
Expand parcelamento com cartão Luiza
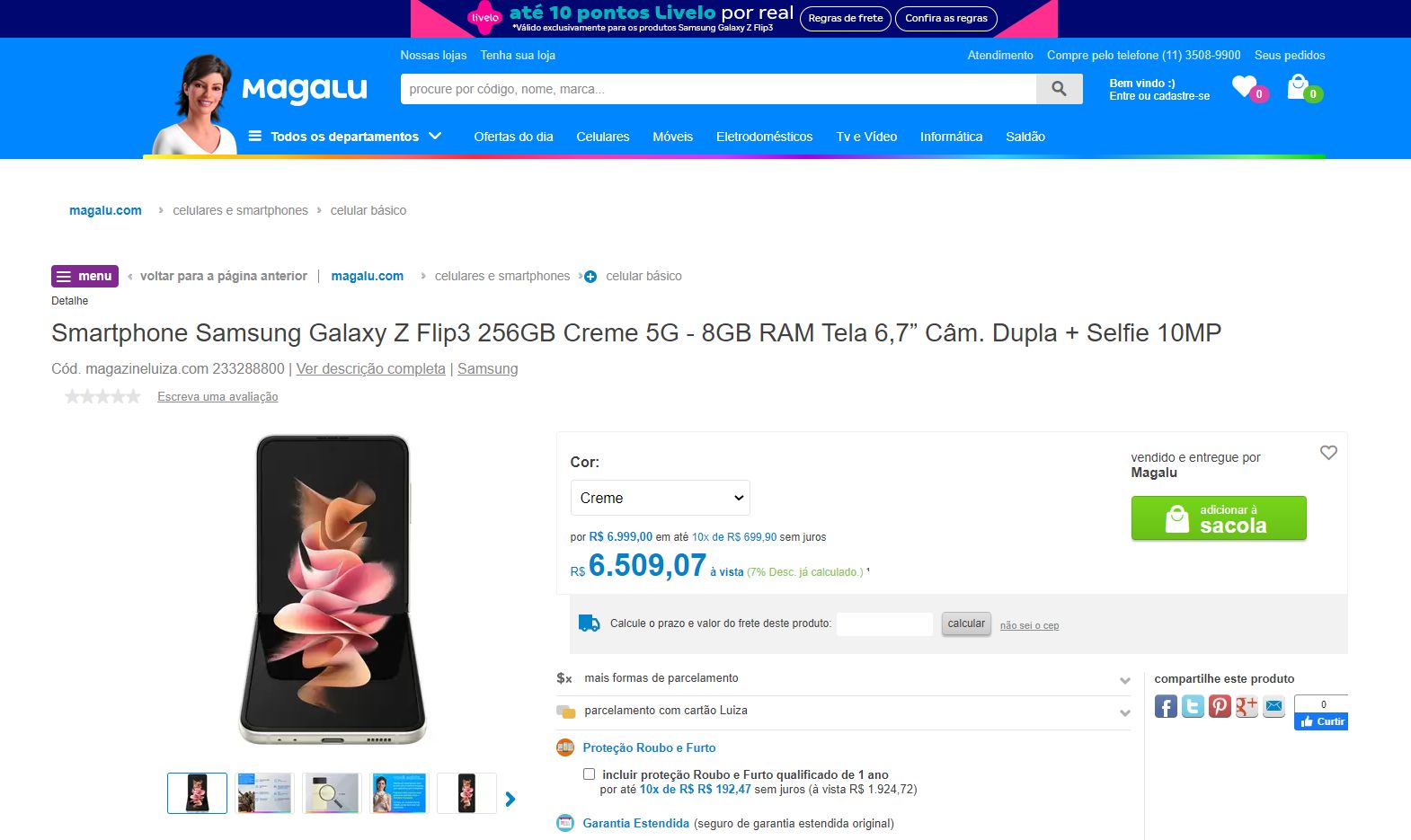843,711
